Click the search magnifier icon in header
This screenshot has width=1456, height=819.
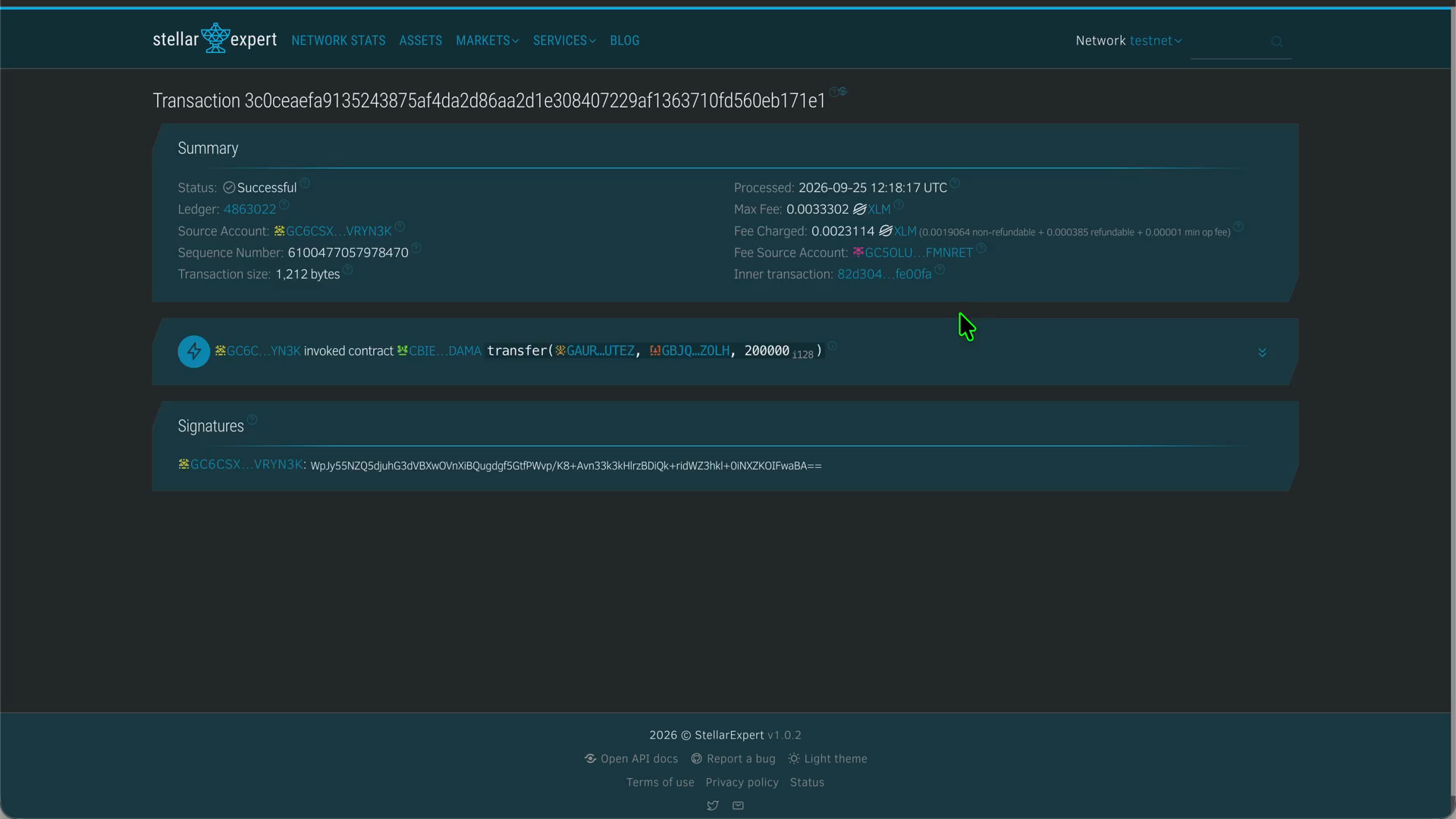1277,42
